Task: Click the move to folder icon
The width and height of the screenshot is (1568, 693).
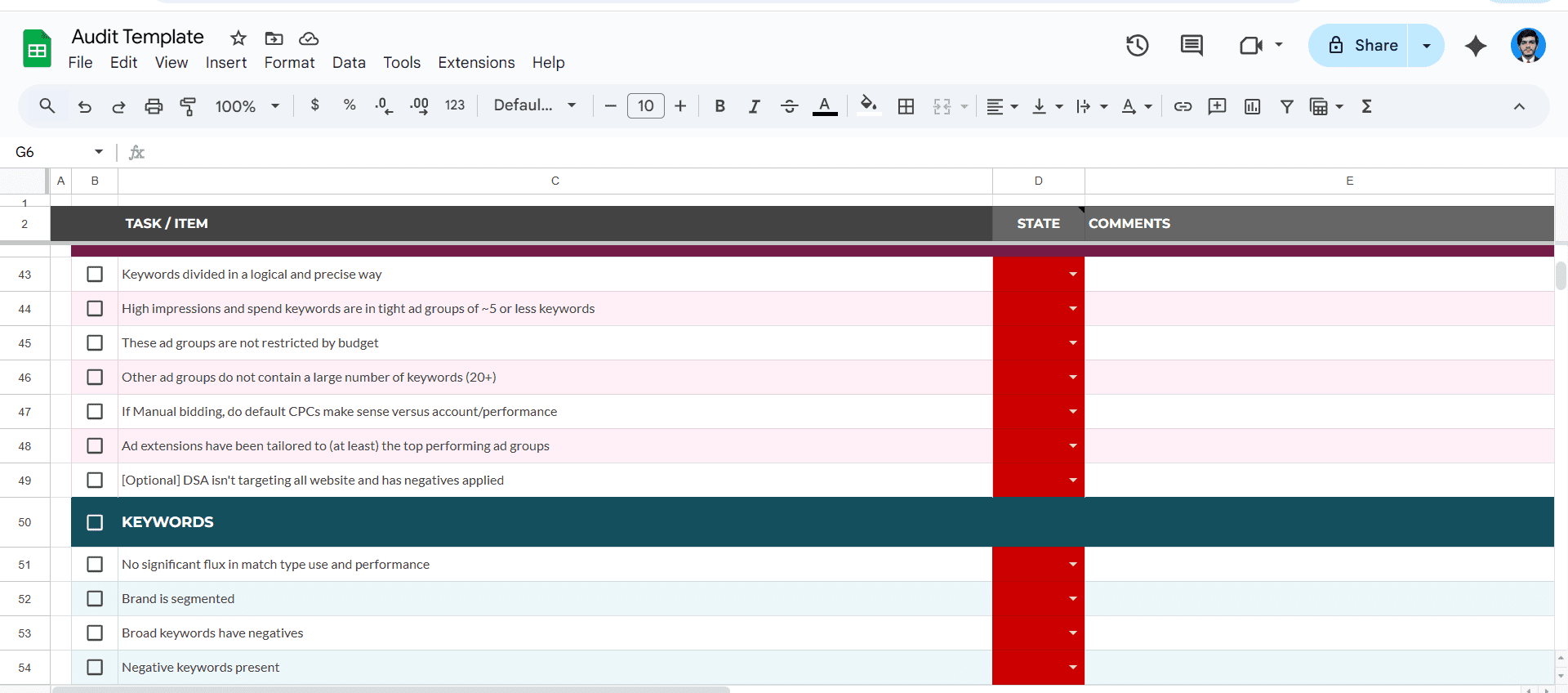Action: coord(274,38)
